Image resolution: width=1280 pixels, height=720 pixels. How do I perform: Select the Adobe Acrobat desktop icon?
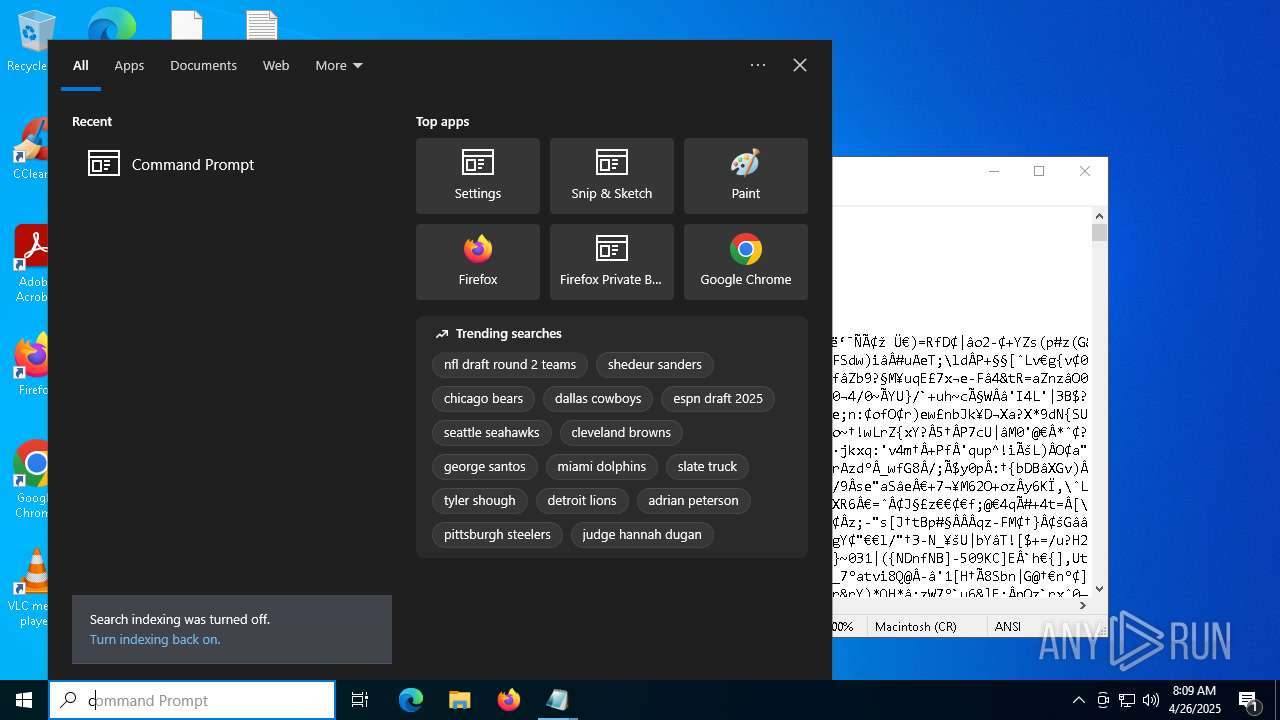point(33,264)
